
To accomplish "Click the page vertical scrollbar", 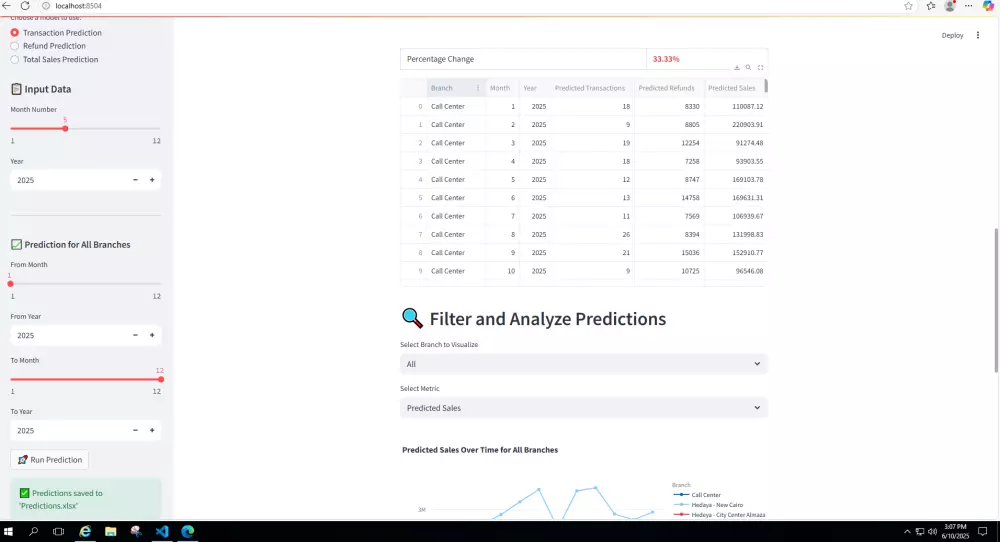I will 996,300.
